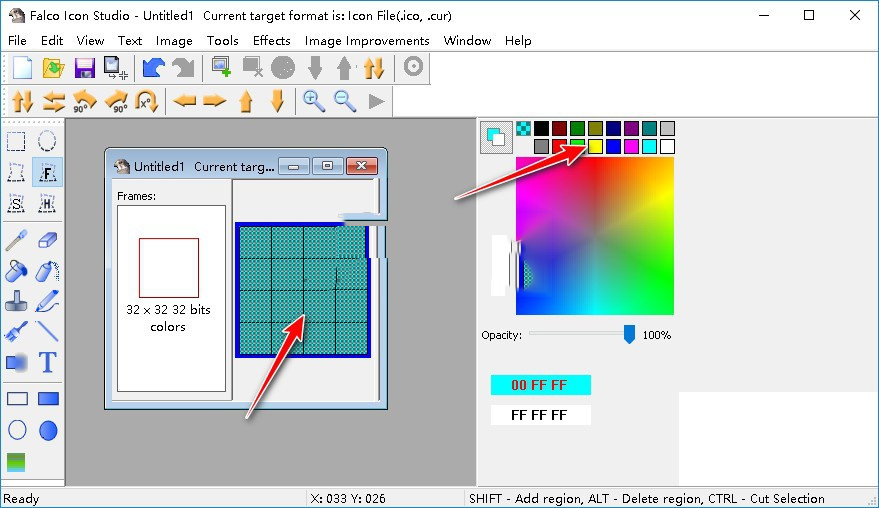This screenshot has height=508, width=879.
Task: Draw an outlined ellipse shape
Action: (17, 430)
